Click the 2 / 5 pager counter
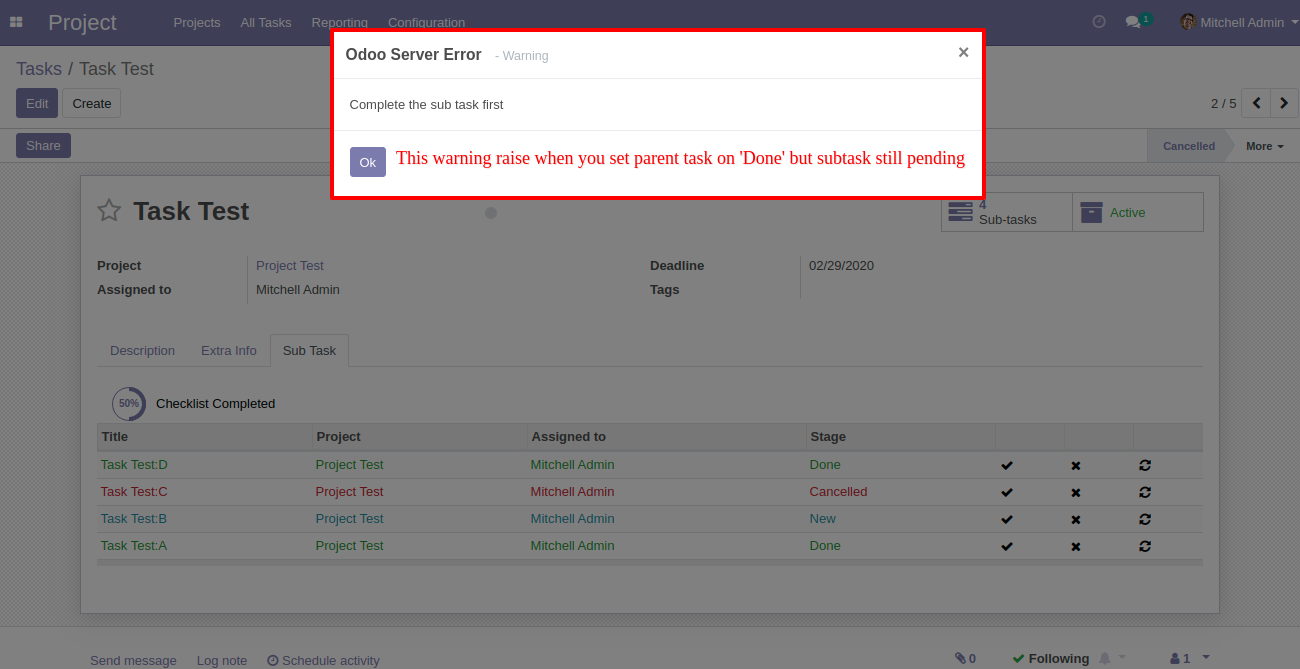The image size is (1300, 669). (1223, 103)
